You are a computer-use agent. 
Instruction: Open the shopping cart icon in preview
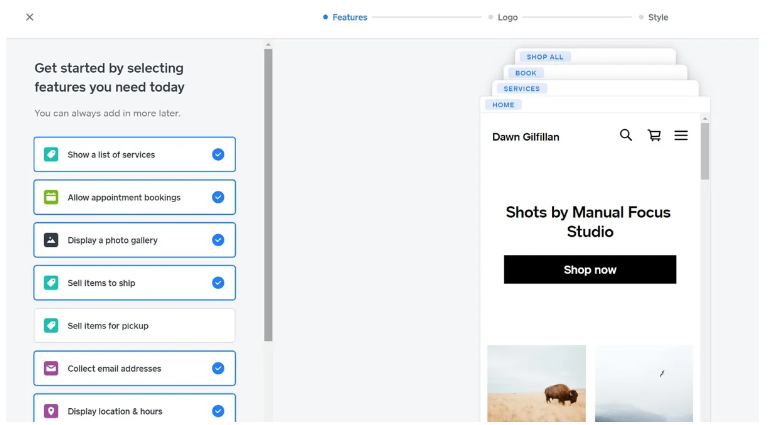pyautogui.click(x=654, y=135)
